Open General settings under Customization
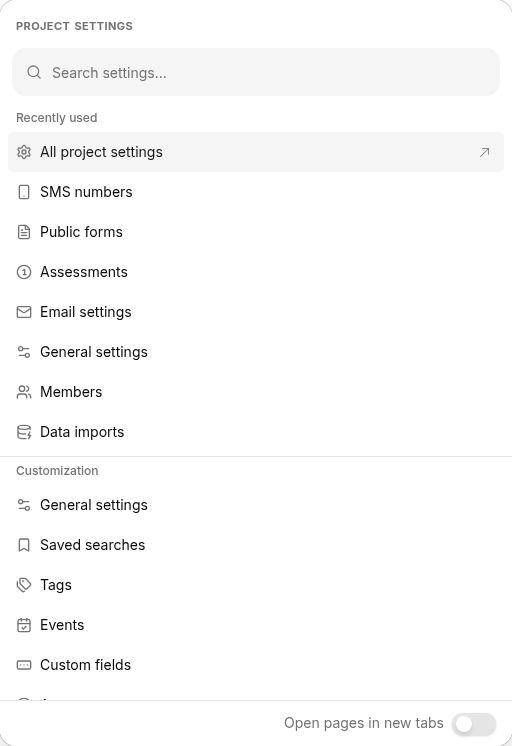The width and height of the screenshot is (512, 746). (256, 505)
